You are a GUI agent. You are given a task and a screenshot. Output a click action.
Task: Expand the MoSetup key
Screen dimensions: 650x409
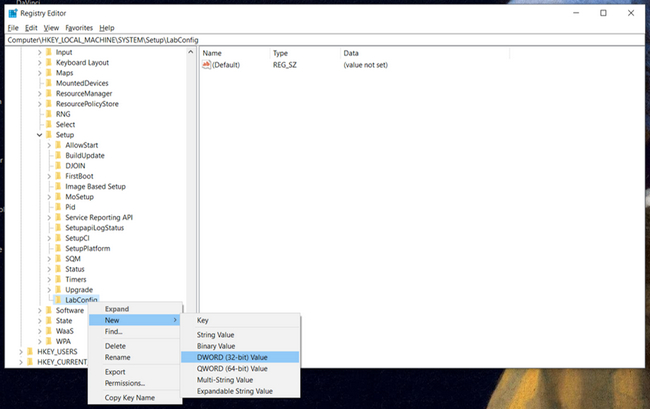click(49, 197)
